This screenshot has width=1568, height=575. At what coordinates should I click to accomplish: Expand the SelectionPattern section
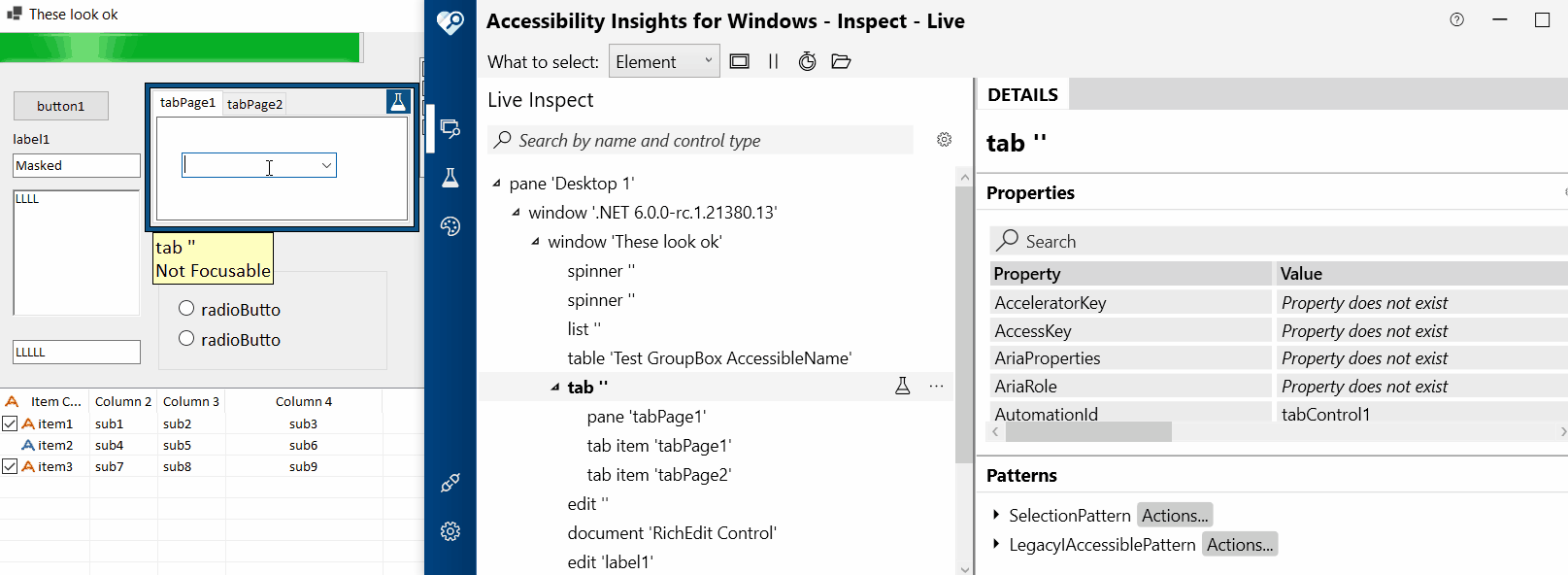996,515
